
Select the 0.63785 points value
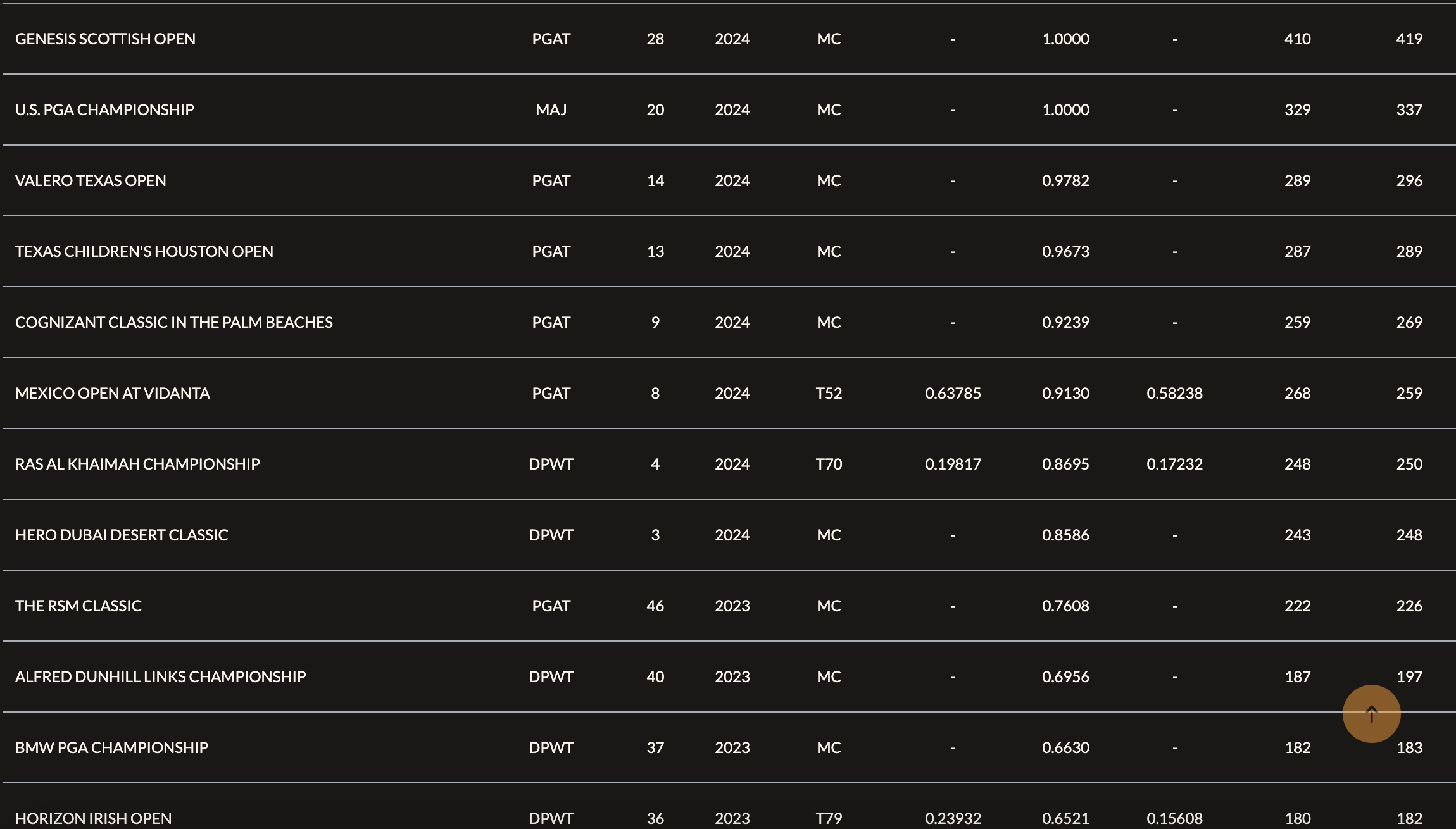click(x=953, y=393)
